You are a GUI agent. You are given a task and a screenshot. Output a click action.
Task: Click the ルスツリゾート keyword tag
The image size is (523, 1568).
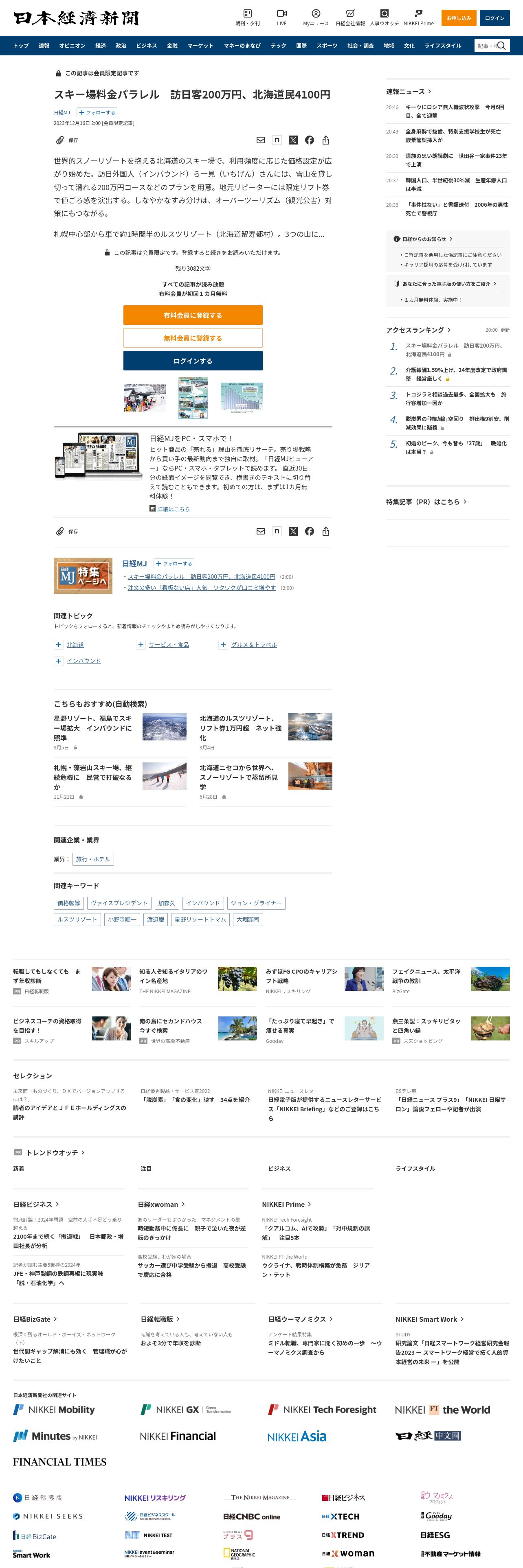click(x=77, y=920)
